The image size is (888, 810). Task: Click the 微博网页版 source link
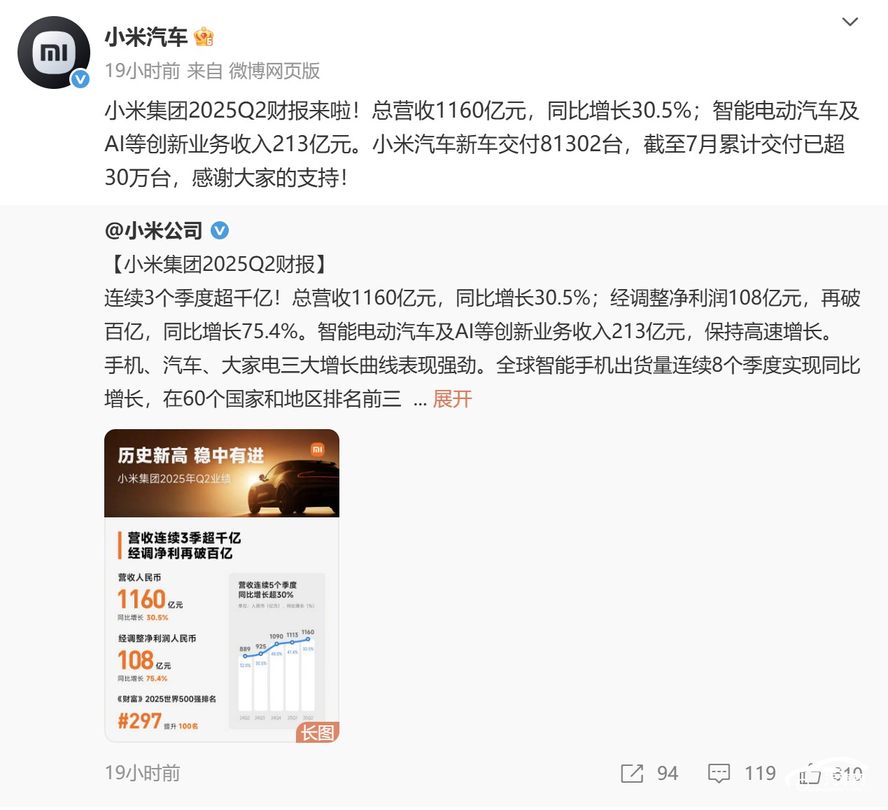tap(274, 71)
